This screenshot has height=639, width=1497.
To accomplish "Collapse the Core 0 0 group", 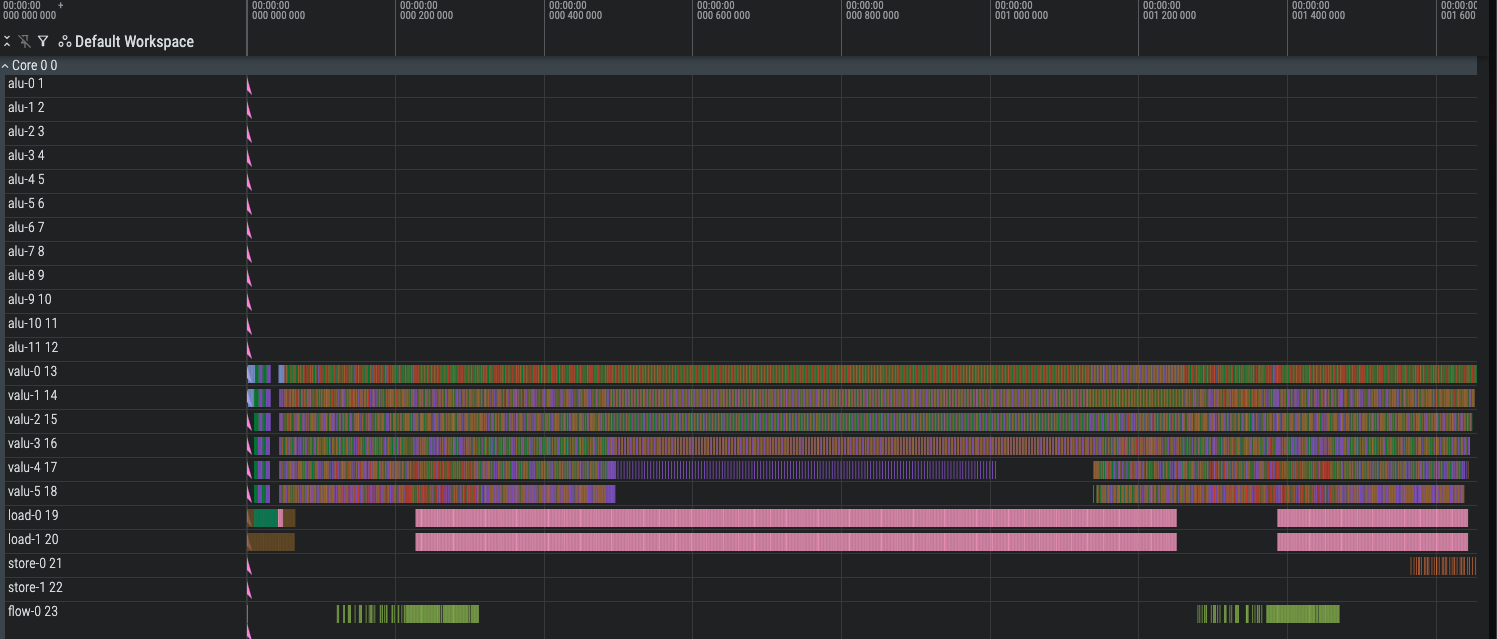I will [7, 64].
